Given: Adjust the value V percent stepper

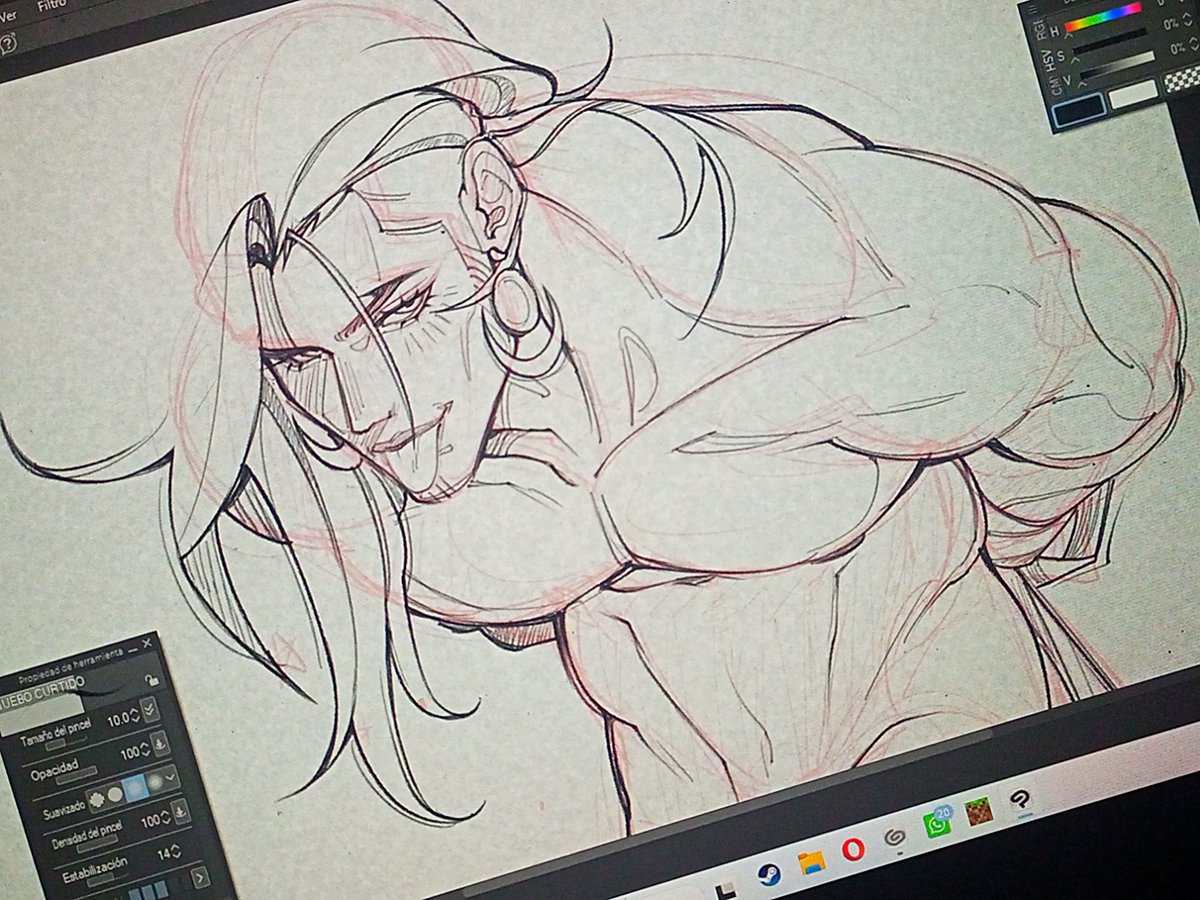Looking at the screenshot, I should [x=1192, y=46].
